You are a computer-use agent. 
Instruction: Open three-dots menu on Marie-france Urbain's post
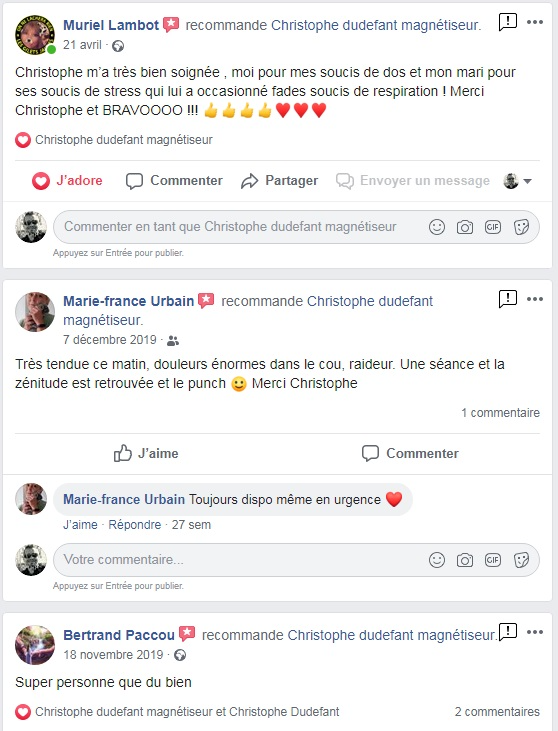[535, 299]
